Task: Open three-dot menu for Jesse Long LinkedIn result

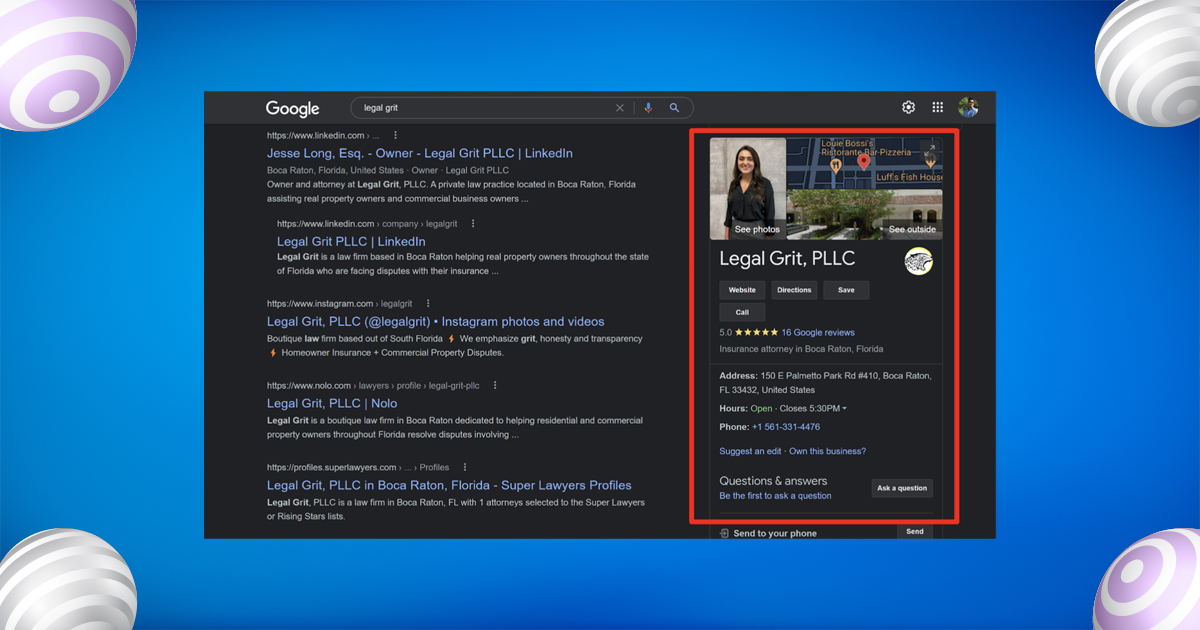Action: tap(395, 135)
